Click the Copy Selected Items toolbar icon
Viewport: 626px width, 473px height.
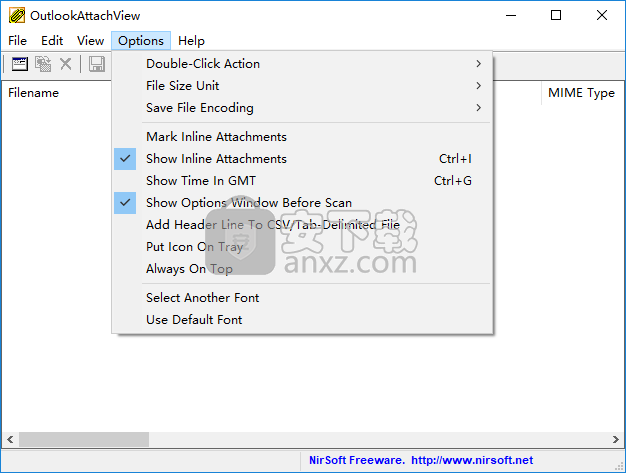click(x=43, y=64)
